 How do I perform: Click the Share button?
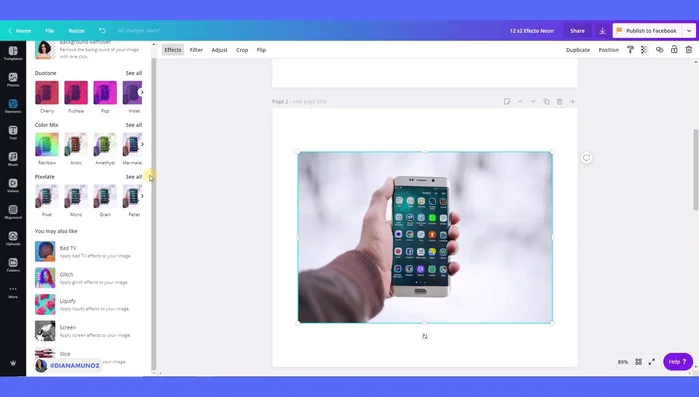click(x=577, y=31)
